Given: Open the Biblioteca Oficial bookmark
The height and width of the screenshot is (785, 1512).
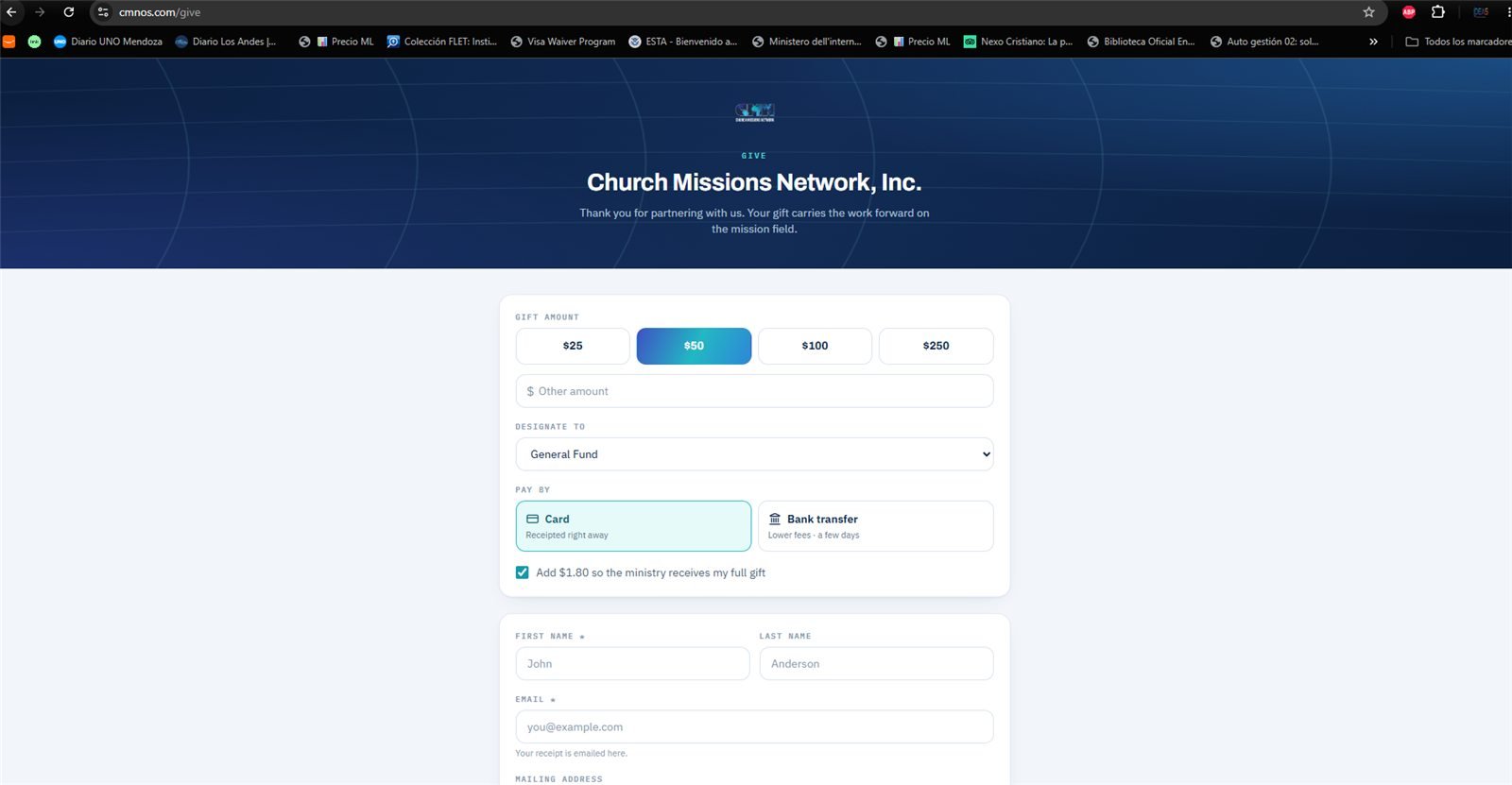Looking at the screenshot, I should tap(1142, 42).
